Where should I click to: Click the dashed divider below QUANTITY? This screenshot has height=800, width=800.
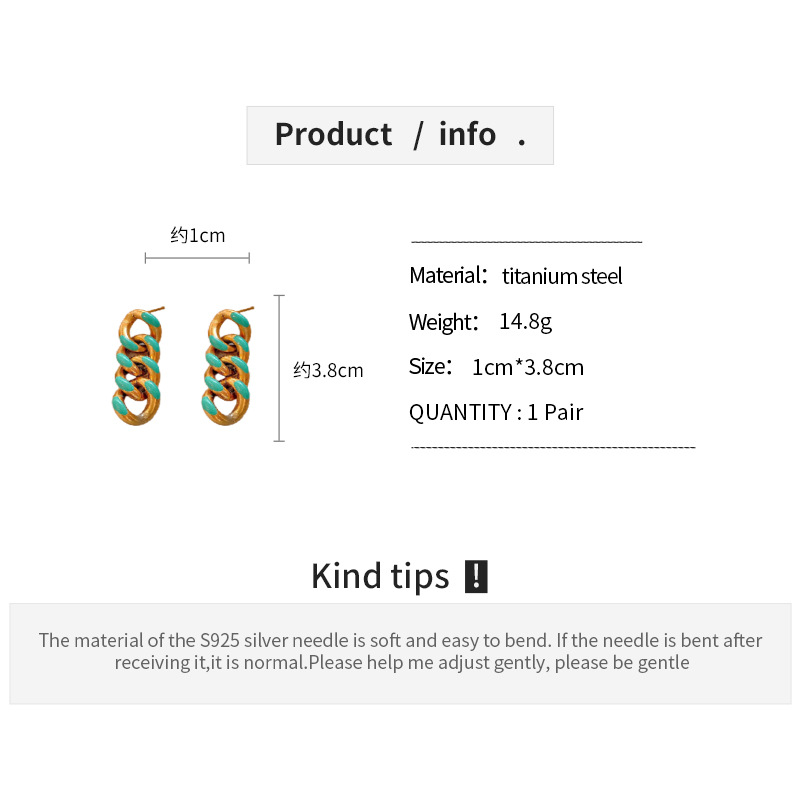tap(553, 447)
